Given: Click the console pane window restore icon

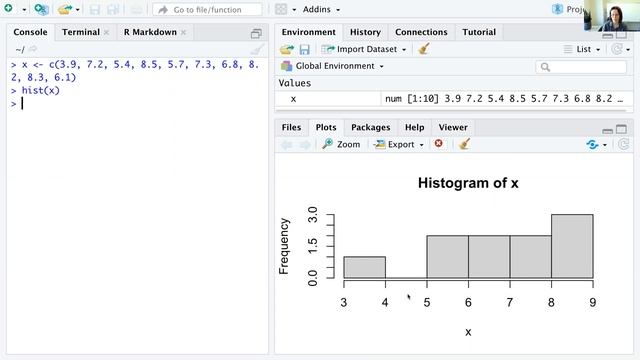Looking at the screenshot, I should pos(256,33).
